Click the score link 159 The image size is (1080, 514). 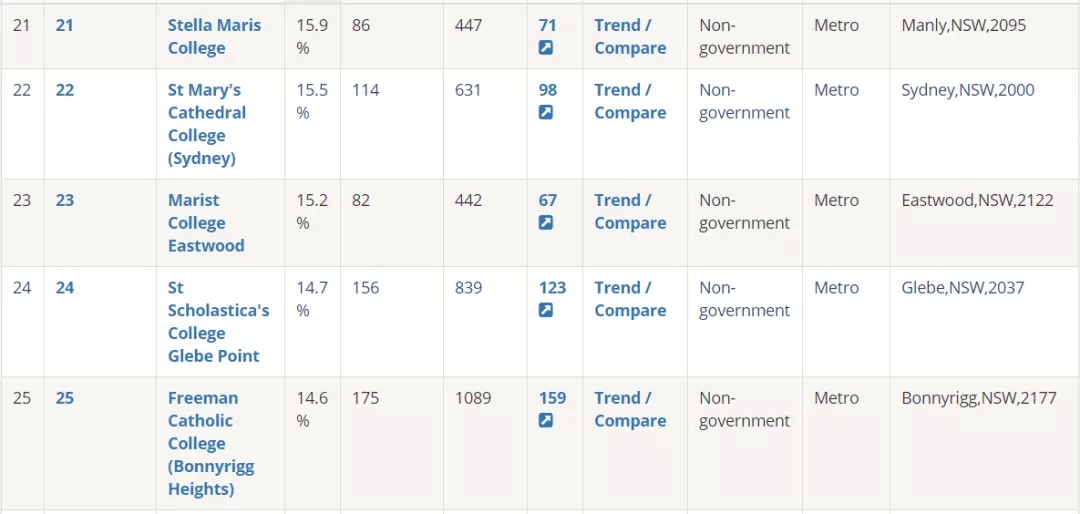click(552, 398)
